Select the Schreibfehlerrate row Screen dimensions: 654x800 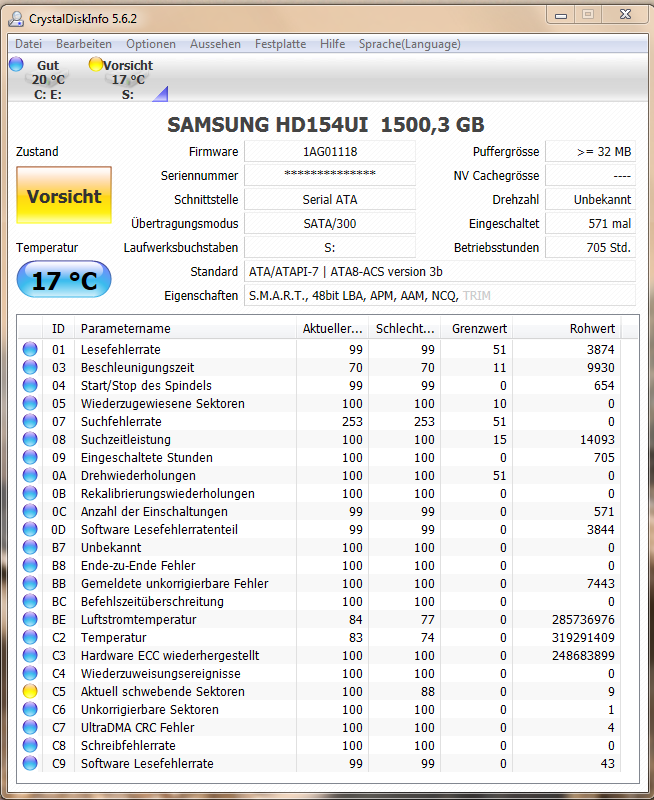(x=320, y=745)
